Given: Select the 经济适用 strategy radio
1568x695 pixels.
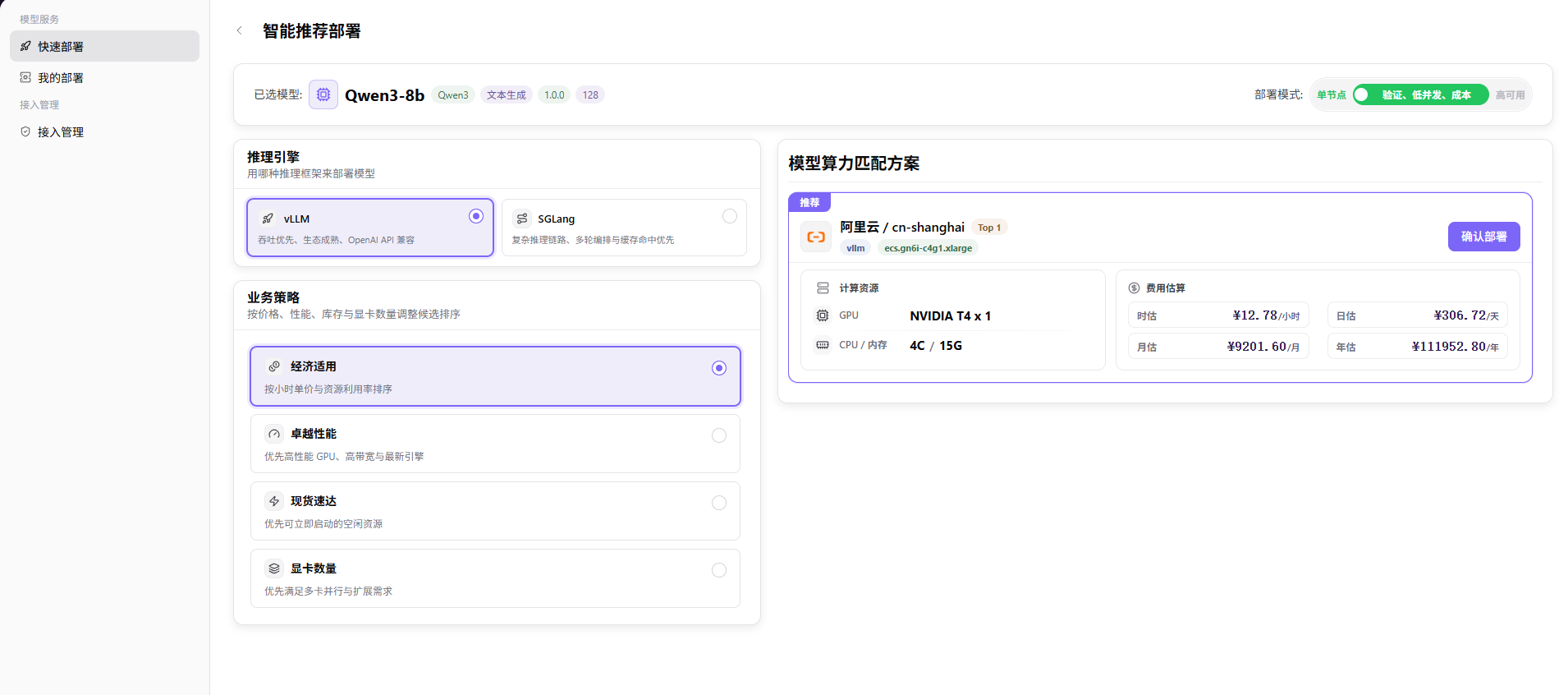Looking at the screenshot, I should pos(719,368).
